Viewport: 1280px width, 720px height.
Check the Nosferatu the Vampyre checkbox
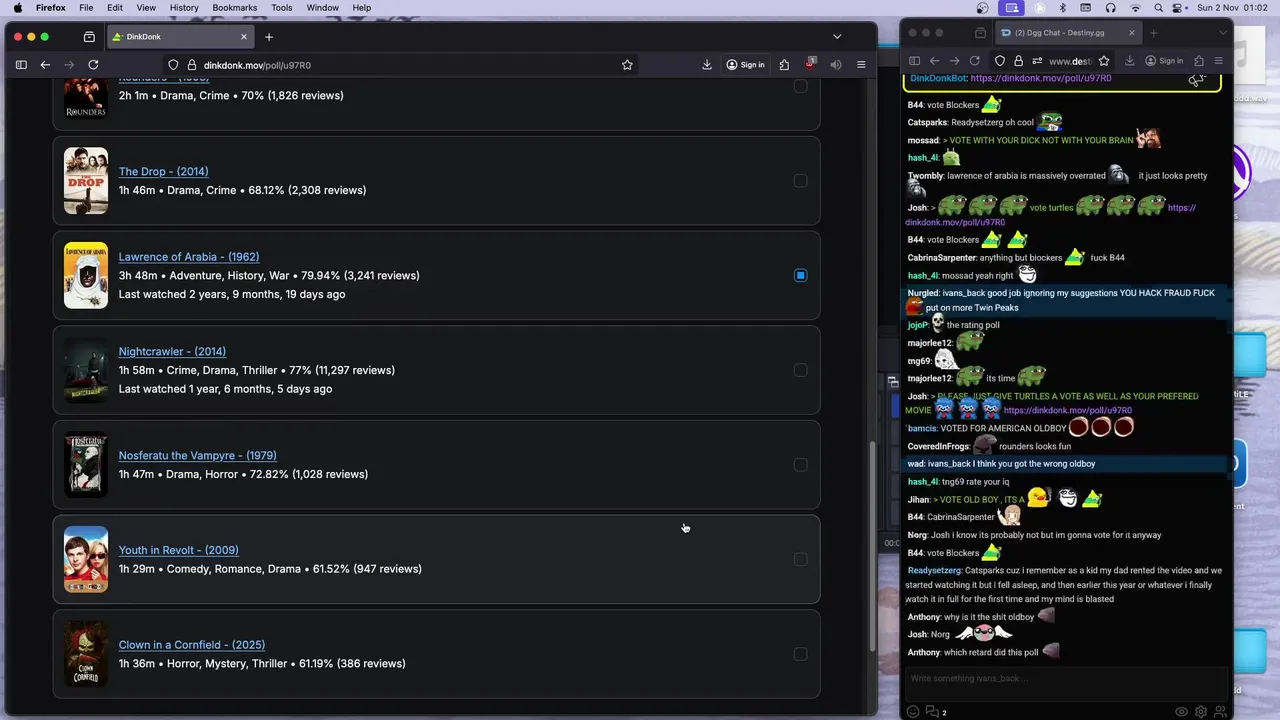[x=800, y=464]
